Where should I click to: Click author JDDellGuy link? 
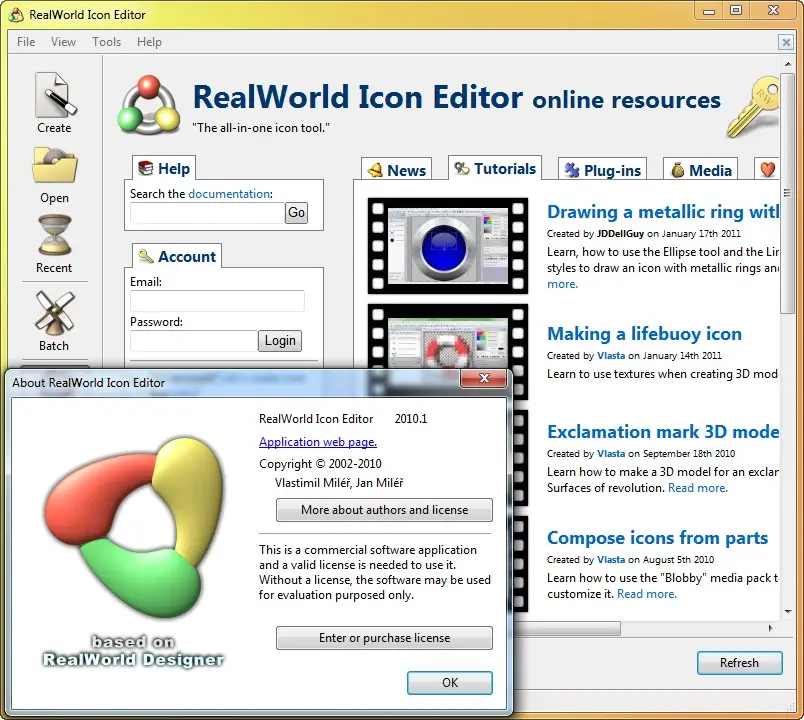(x=620, y=233)
